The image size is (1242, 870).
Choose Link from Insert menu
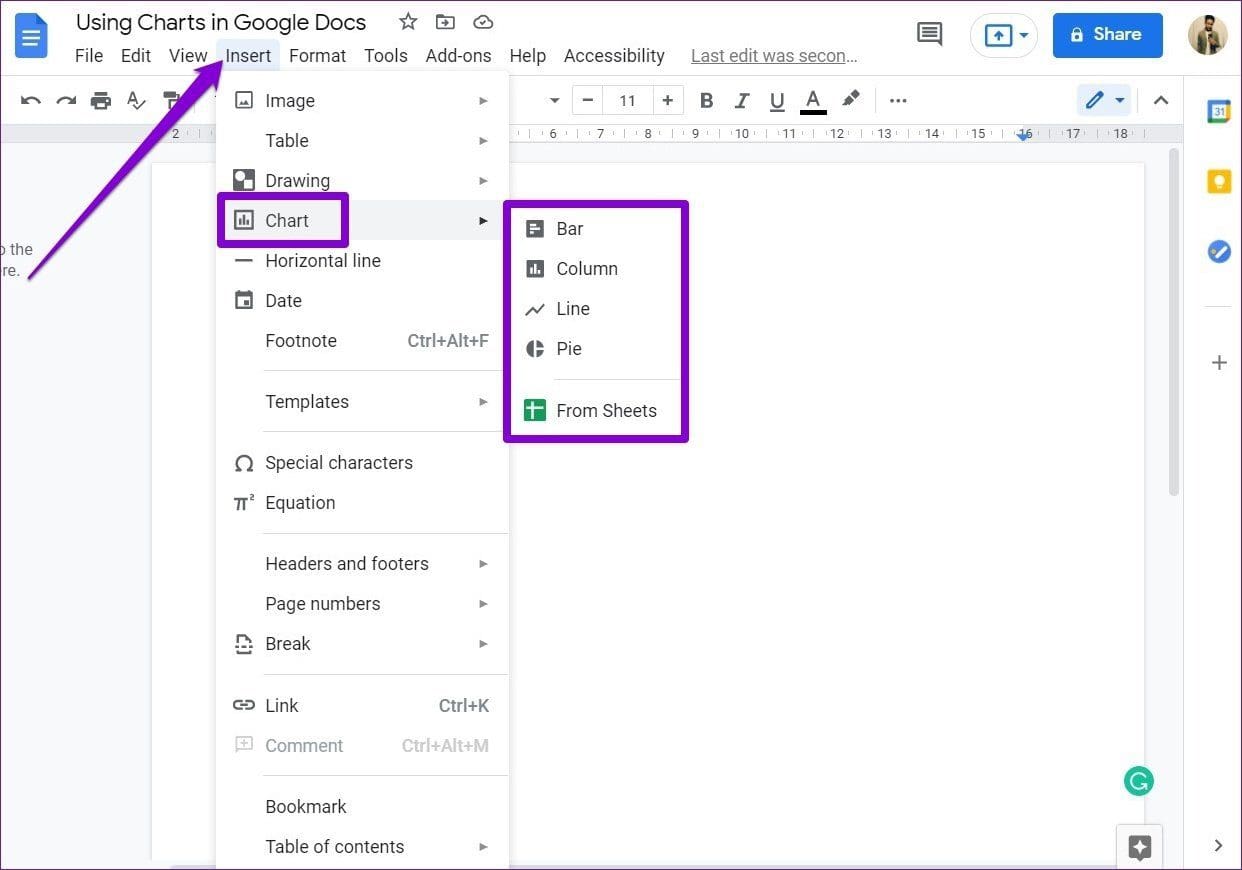tap(362, 705)
